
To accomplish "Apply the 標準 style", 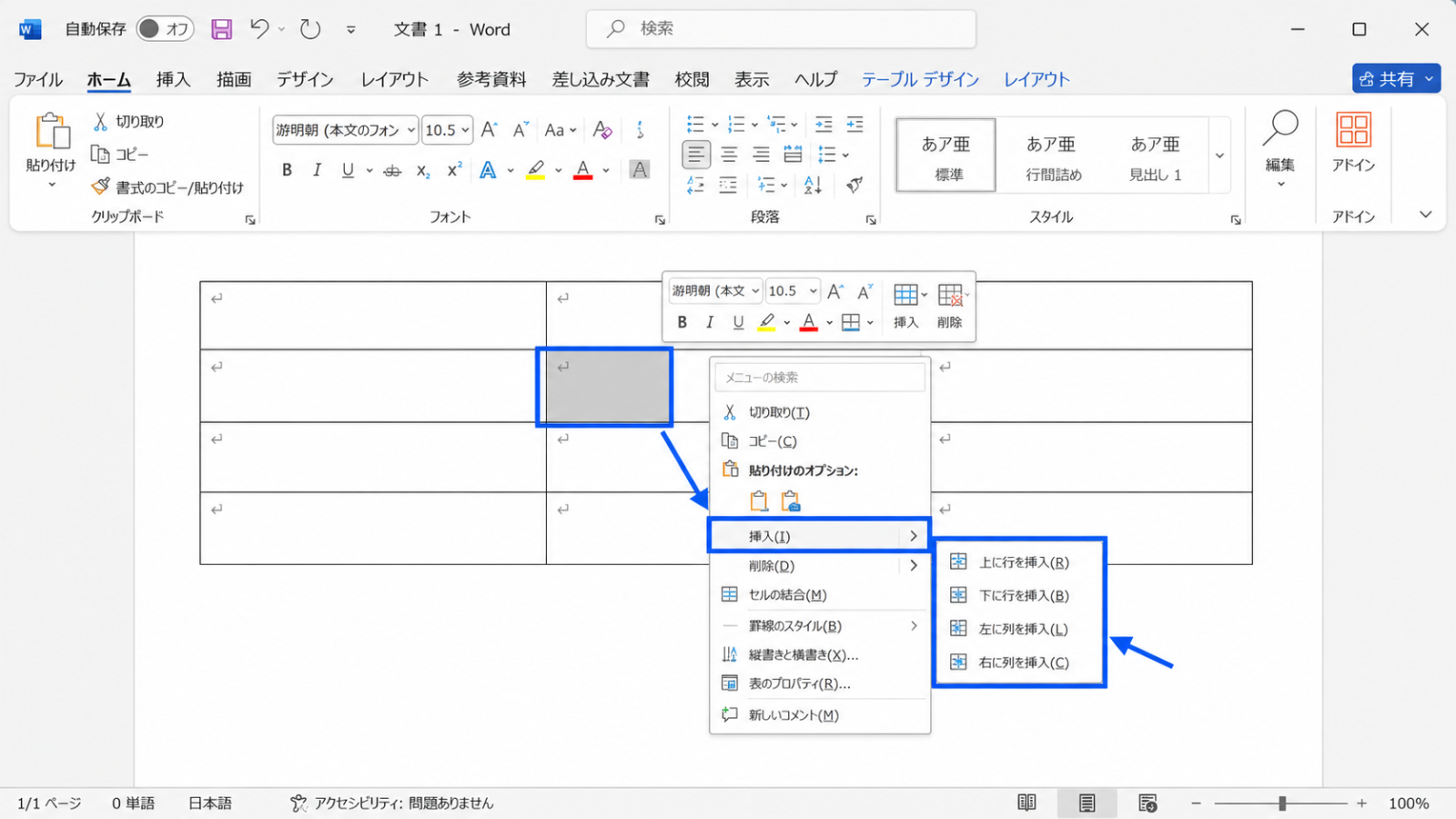I will point(946,156).
